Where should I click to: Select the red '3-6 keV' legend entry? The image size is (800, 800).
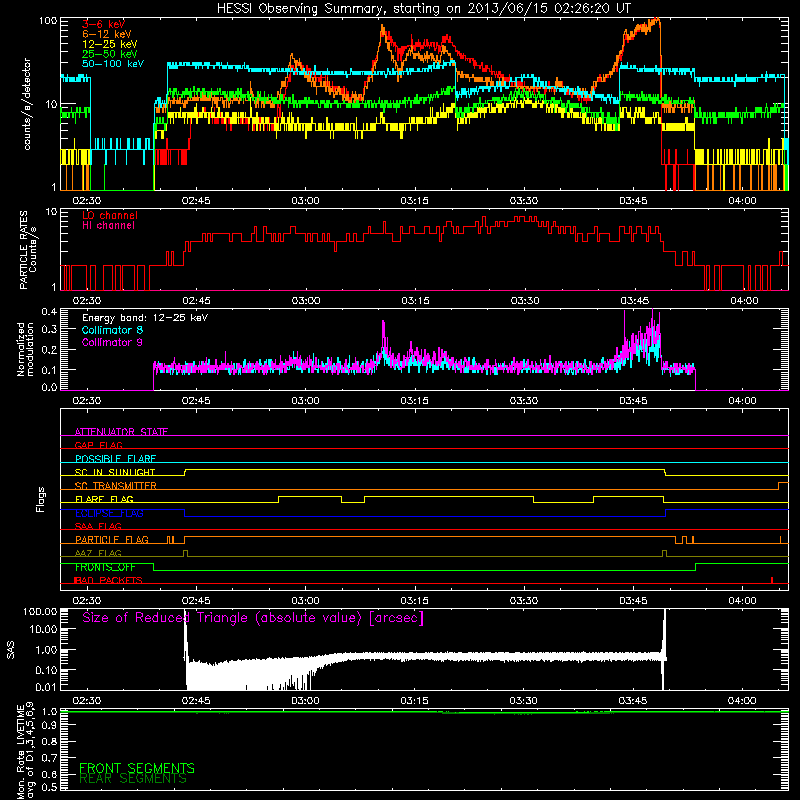tap(103, 24)
